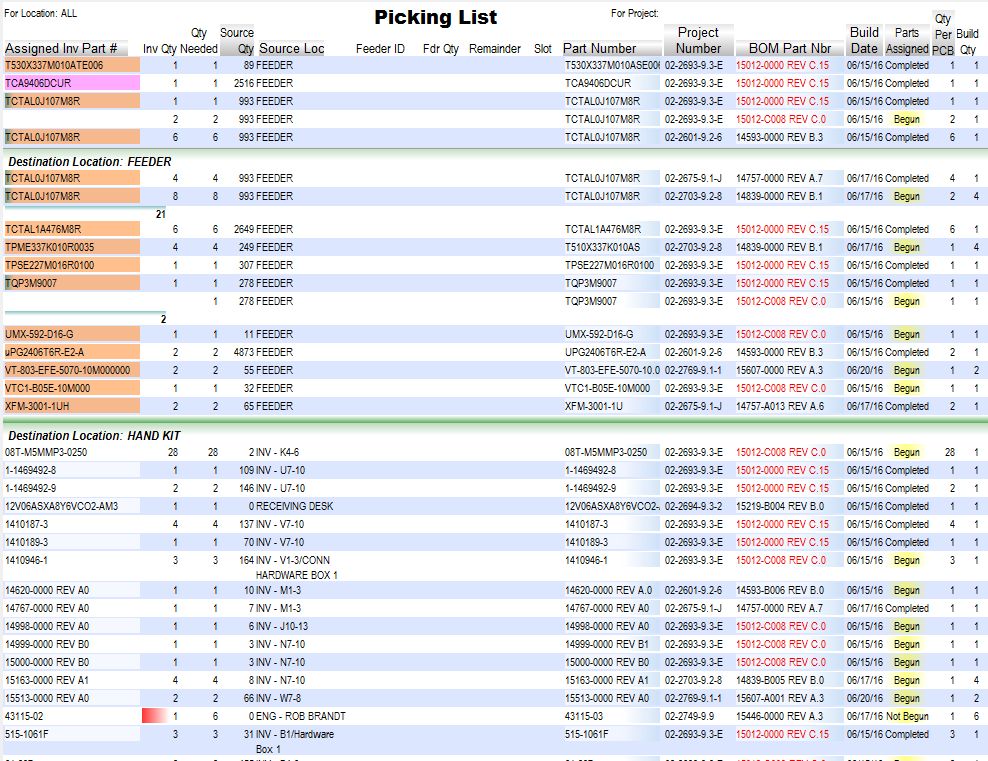Click the "Qty Per PCB" column header
The image size is (988, 761).
[943, 35]
